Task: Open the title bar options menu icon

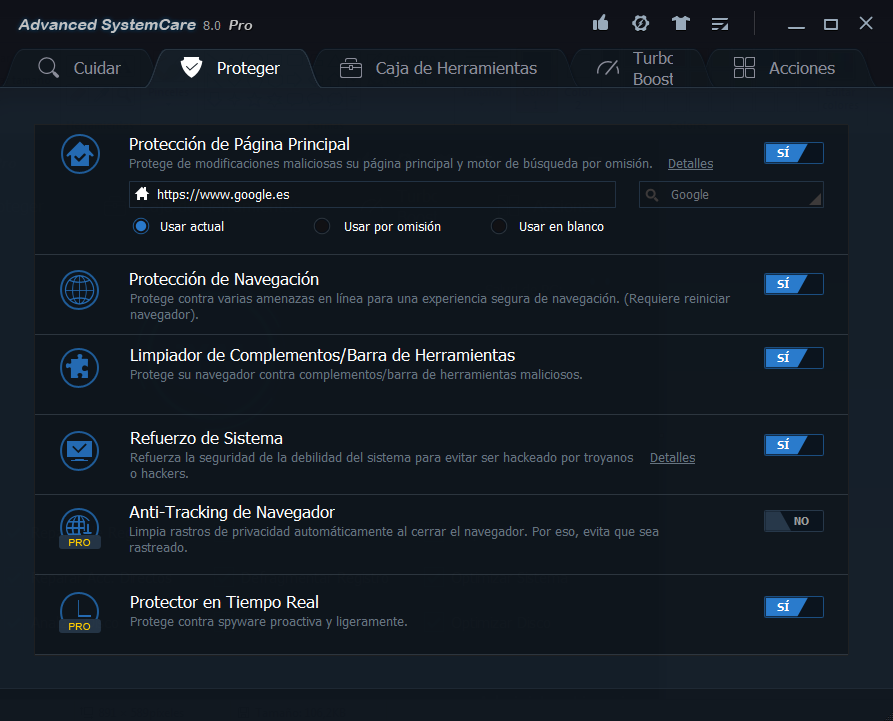Action: (x=720, y=23)
